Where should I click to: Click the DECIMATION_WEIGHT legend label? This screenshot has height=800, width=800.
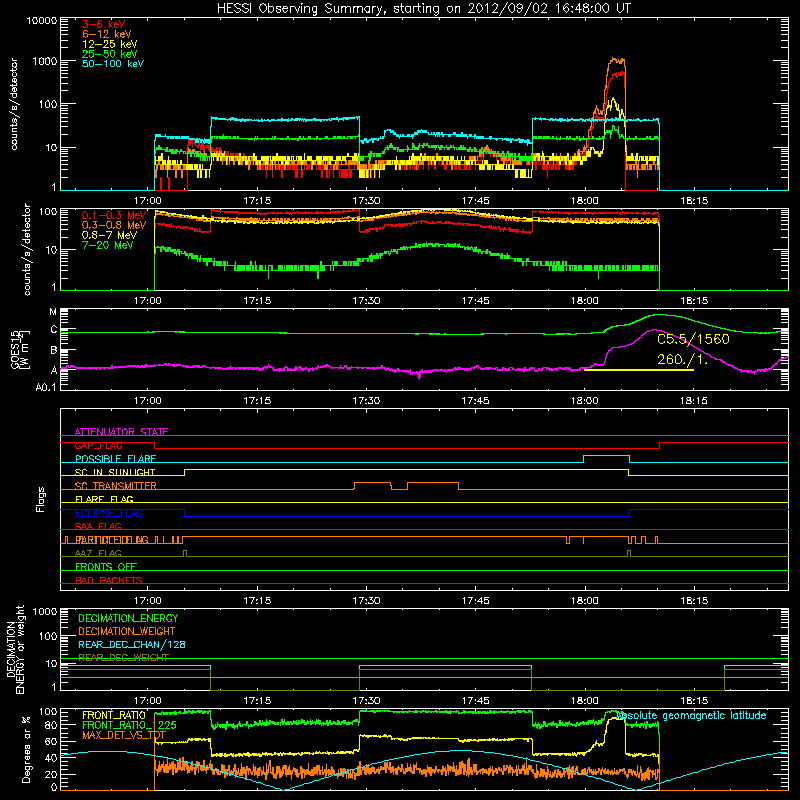(x=127, y=631)
